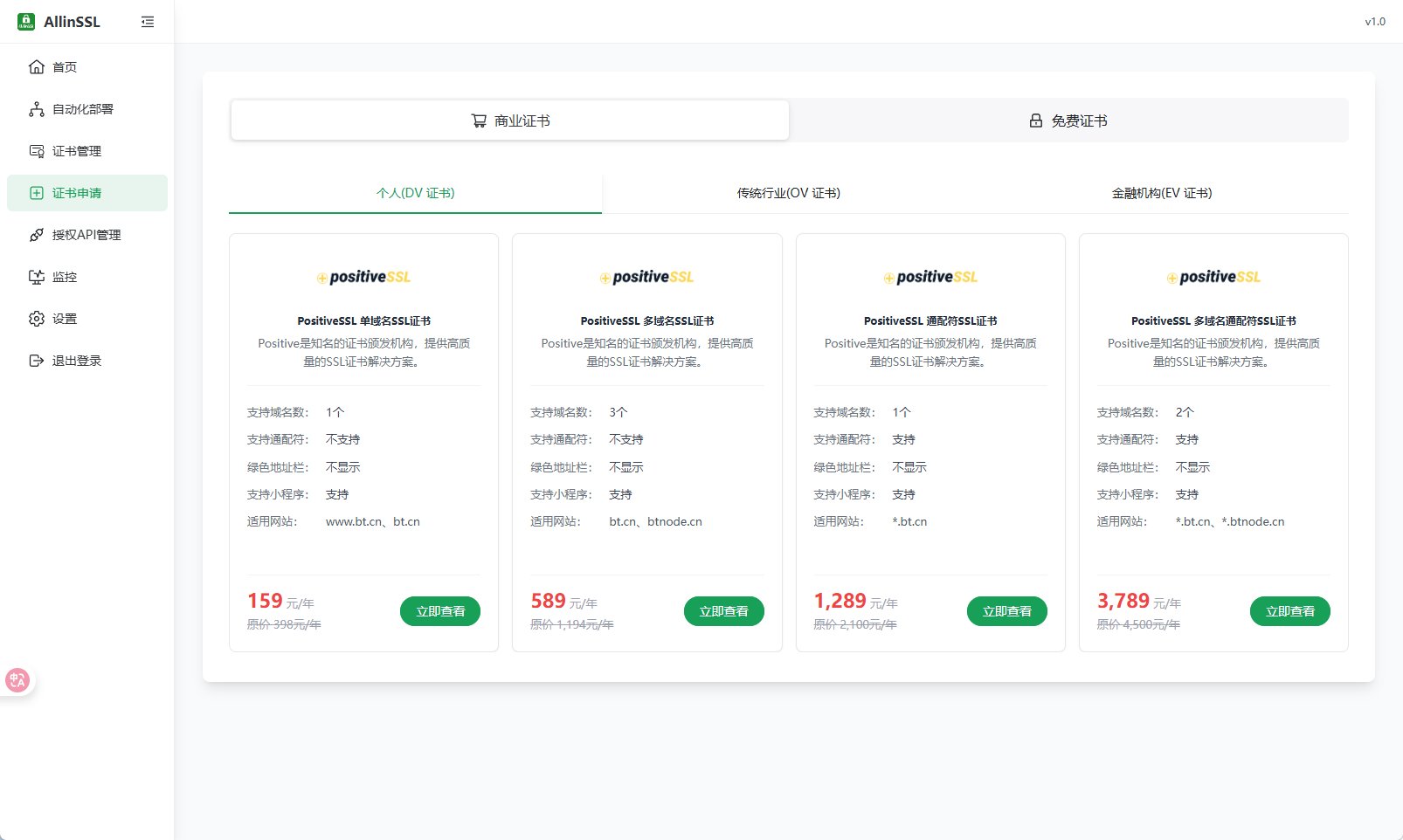Select 证书申请 in the sidebar

[x=87, y=193]
